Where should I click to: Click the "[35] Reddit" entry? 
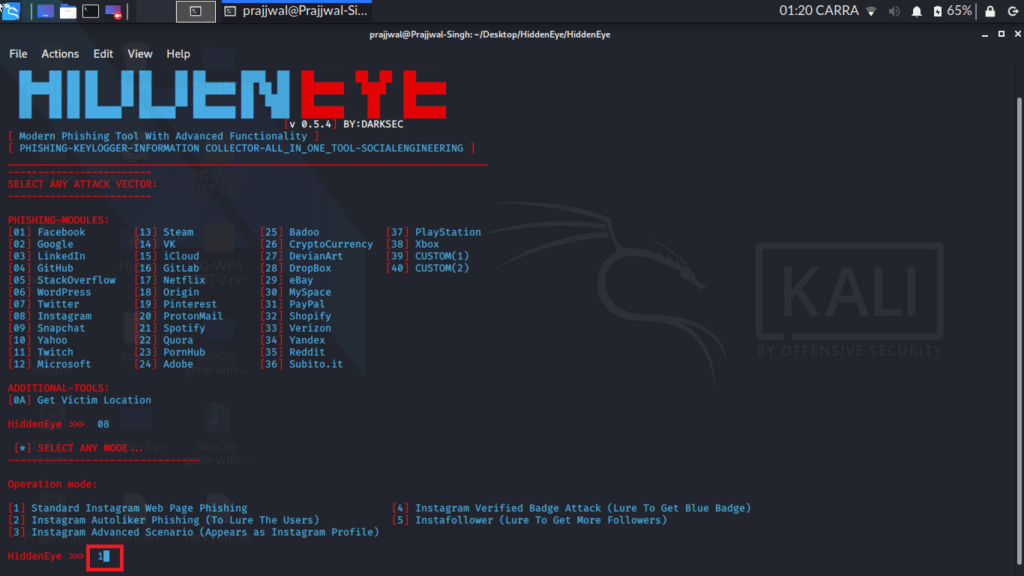293,352
